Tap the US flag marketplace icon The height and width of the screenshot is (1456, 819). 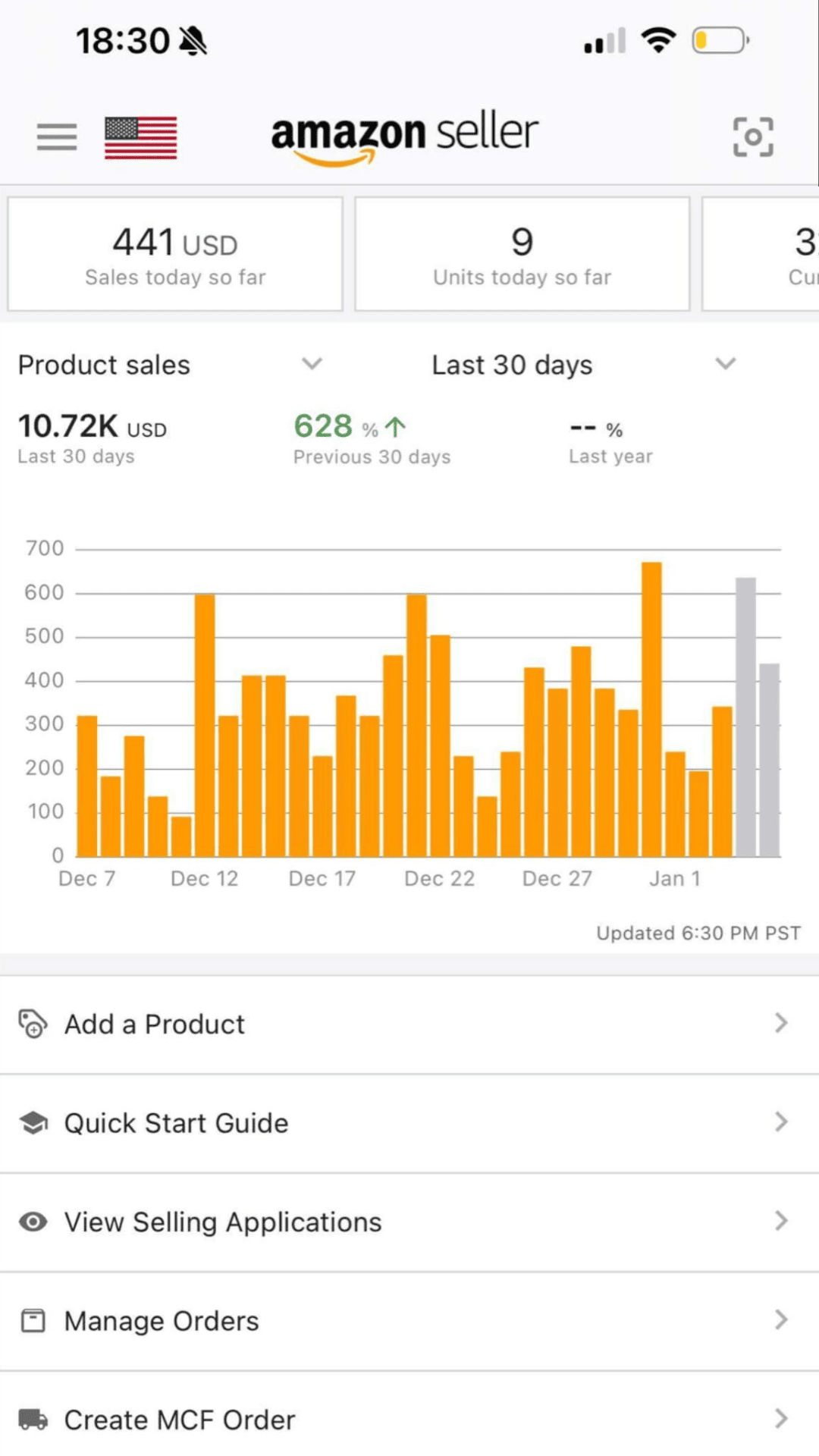pyautogui.click(x=140, y=137)
